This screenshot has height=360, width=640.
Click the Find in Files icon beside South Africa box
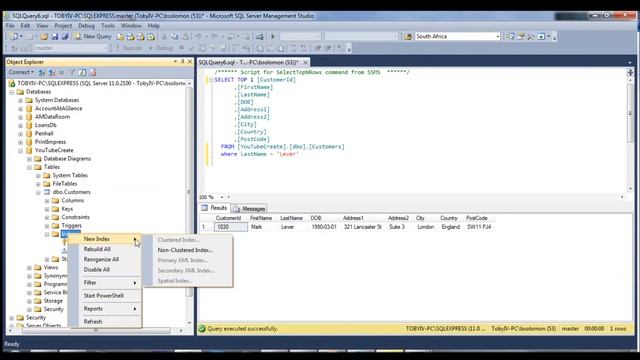408,37
